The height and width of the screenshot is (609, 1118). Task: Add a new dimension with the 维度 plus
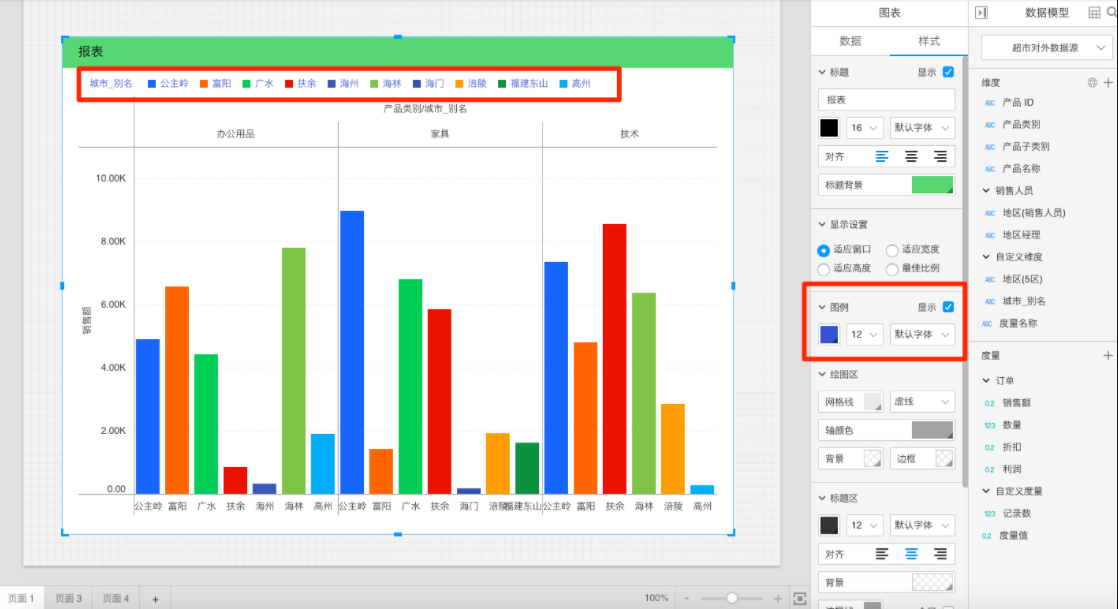(x=1108, y=83)
